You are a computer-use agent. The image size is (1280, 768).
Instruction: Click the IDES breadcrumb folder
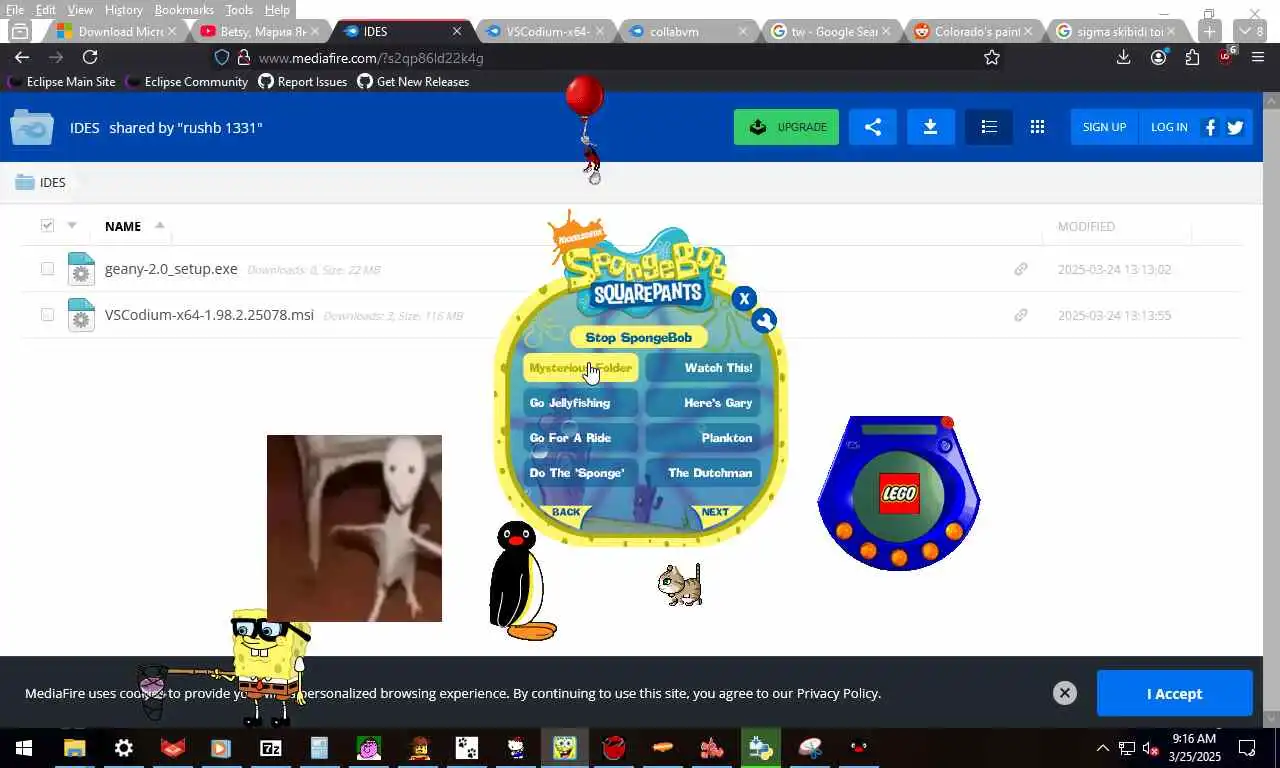[41, 182]
